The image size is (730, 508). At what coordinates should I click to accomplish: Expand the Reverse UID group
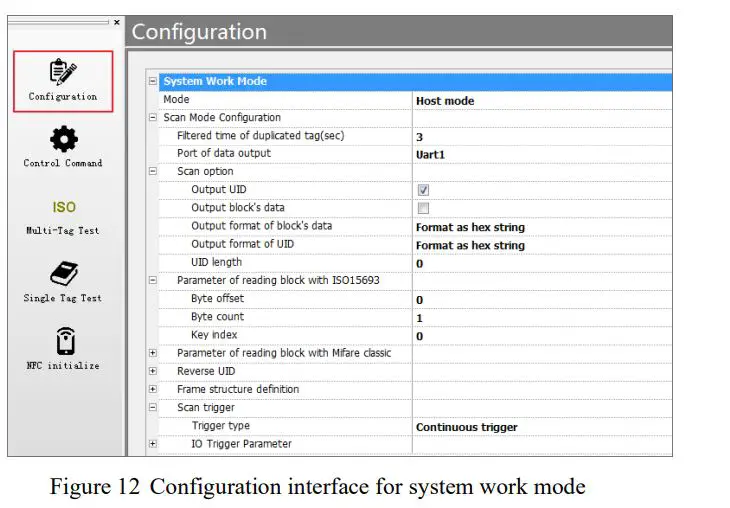(x=153, y=371)
